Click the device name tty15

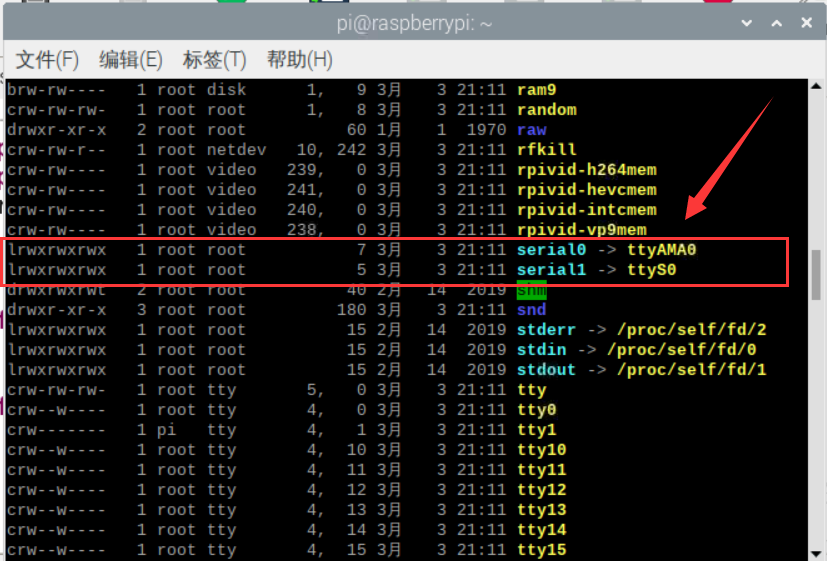pos(542,550)
